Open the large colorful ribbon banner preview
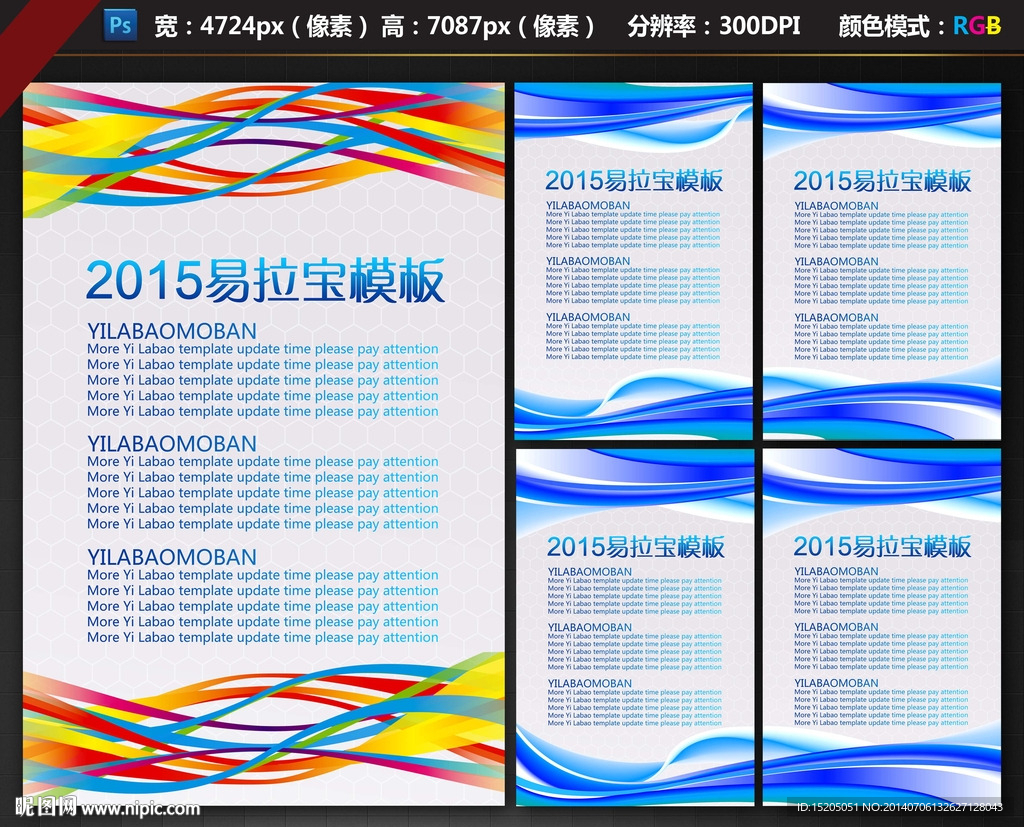This screenshot has height=827, width=1024. (264, 444)
